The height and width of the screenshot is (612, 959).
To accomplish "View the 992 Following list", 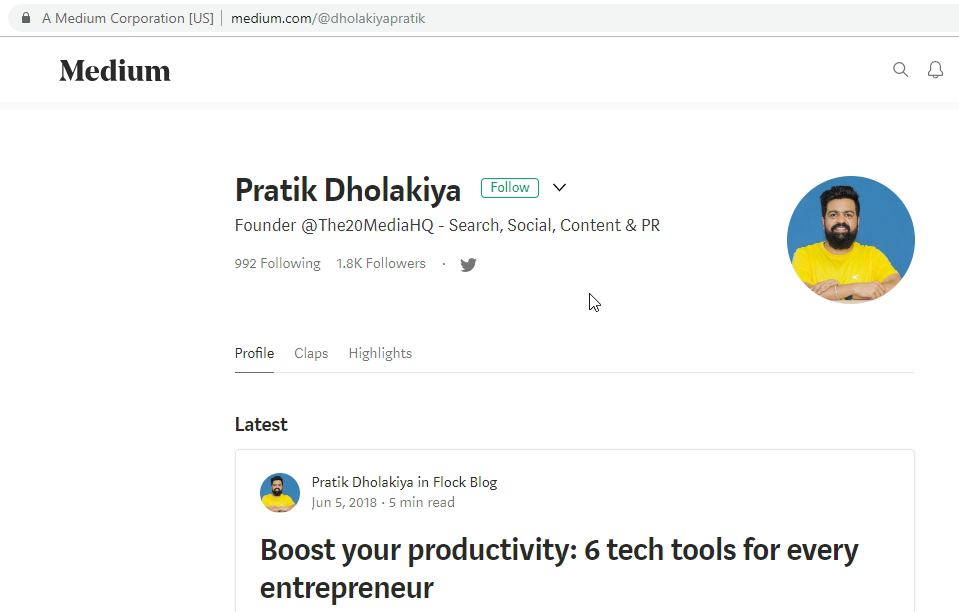I will 277,264.
